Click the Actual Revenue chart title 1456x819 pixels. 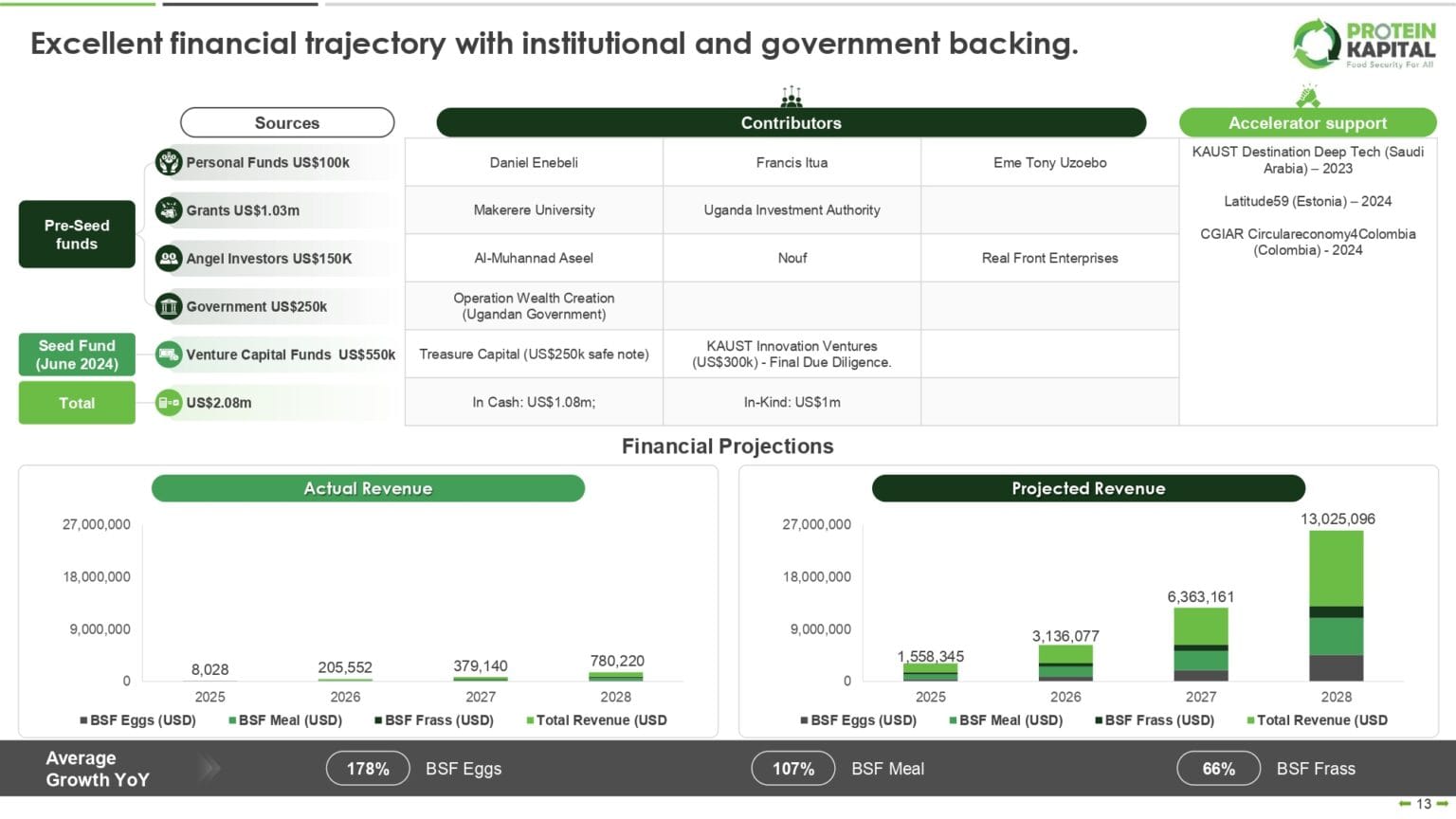(368, 488)
